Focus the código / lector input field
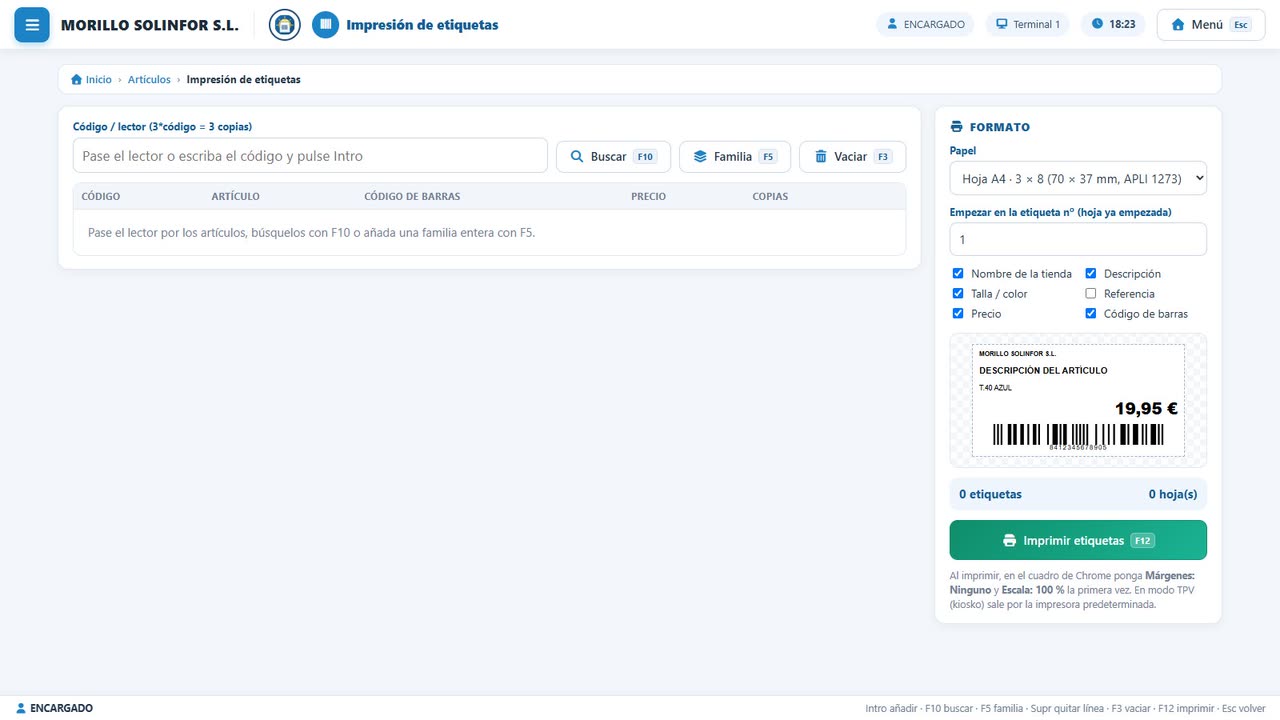1280x720 pixels. pyautogui.click(x=310, y=156)
